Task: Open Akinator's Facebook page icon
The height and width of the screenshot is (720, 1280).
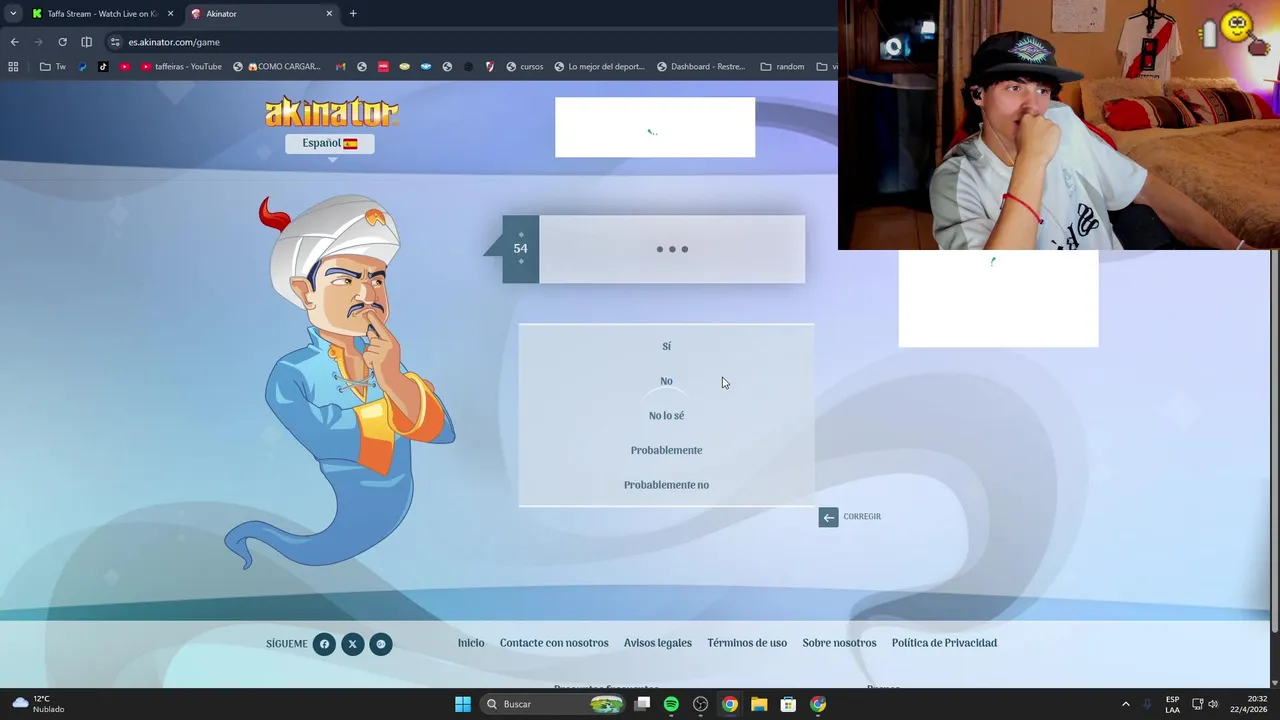Action: [x=324, y=644]
